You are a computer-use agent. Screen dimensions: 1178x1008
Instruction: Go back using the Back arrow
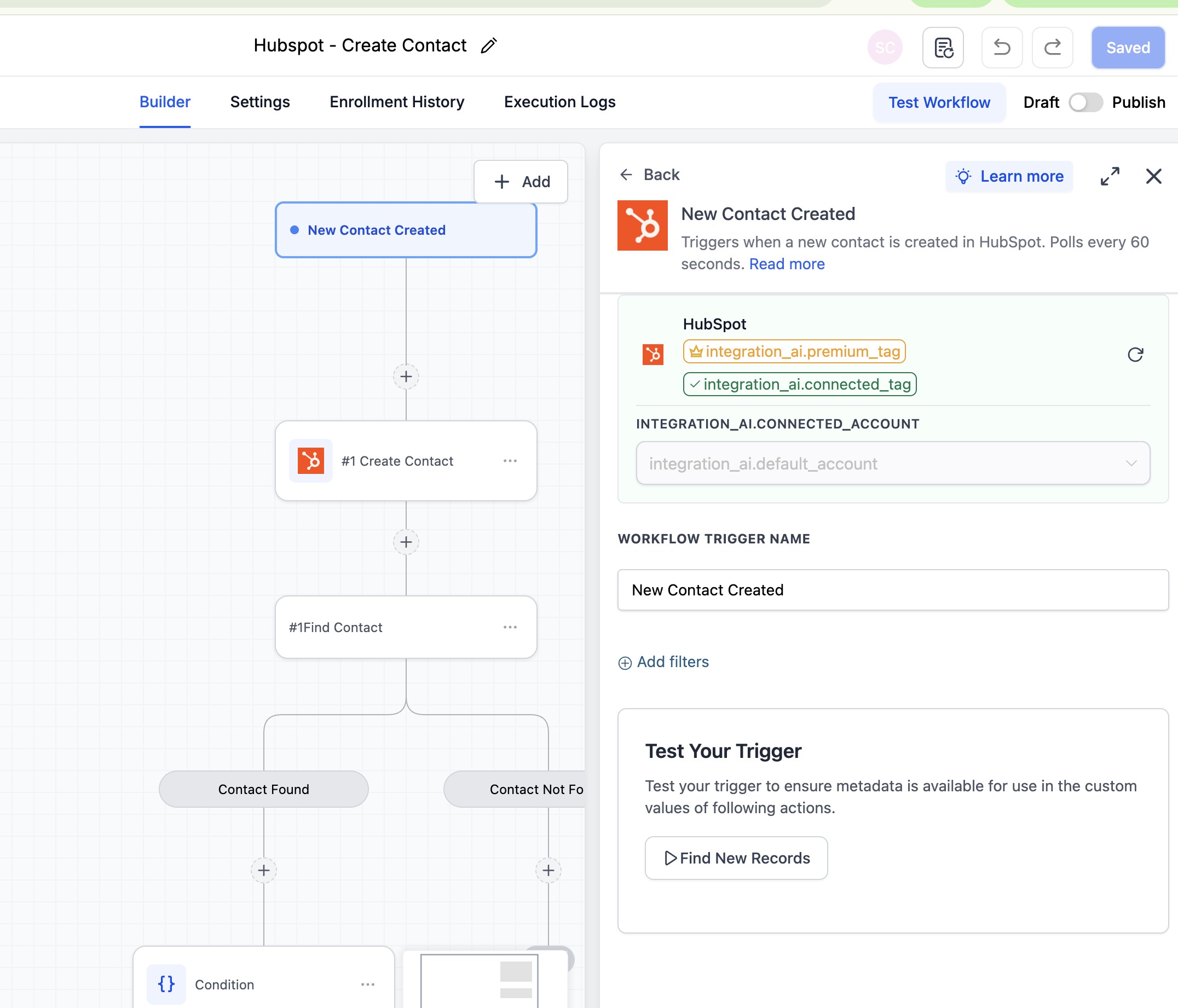[x=649, y=175]
